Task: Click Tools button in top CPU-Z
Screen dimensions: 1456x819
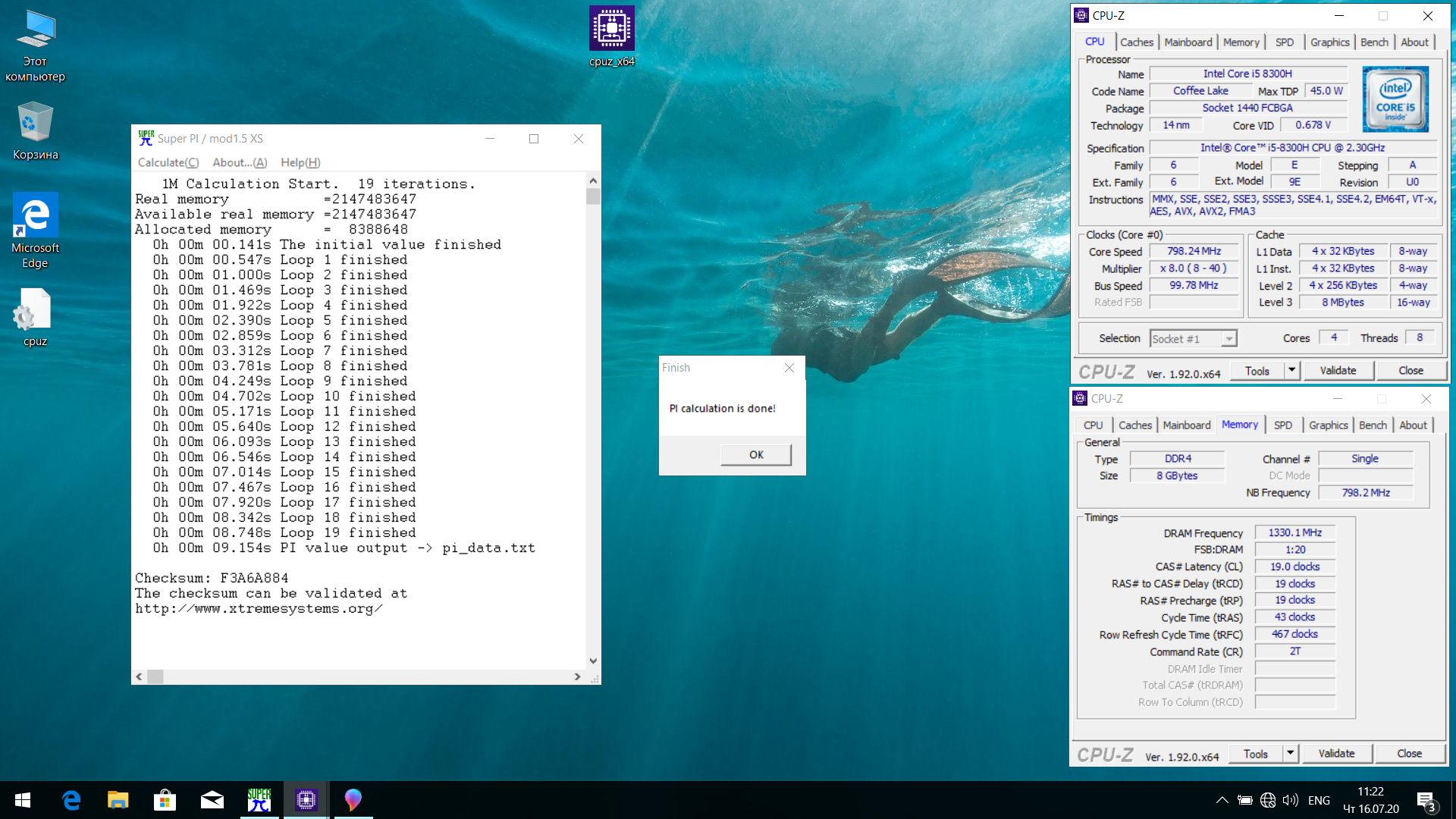Action: tap(1257, 371)
